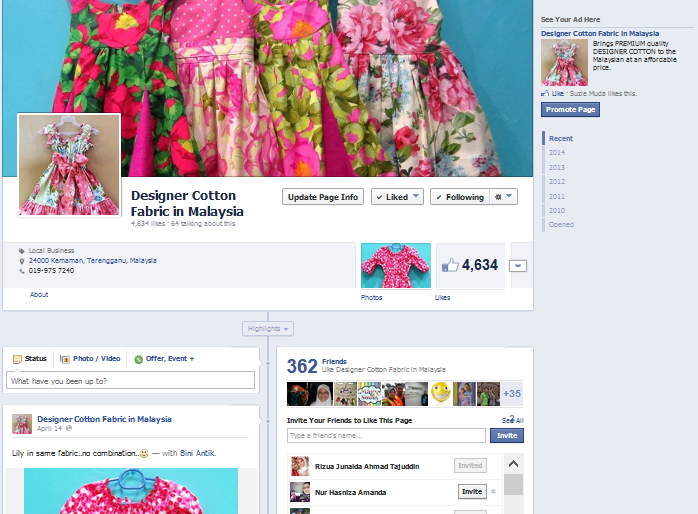Screen dimensions: 698x514
Task: Click the invite list scroll-up arrow
Action: coord(513,464)
